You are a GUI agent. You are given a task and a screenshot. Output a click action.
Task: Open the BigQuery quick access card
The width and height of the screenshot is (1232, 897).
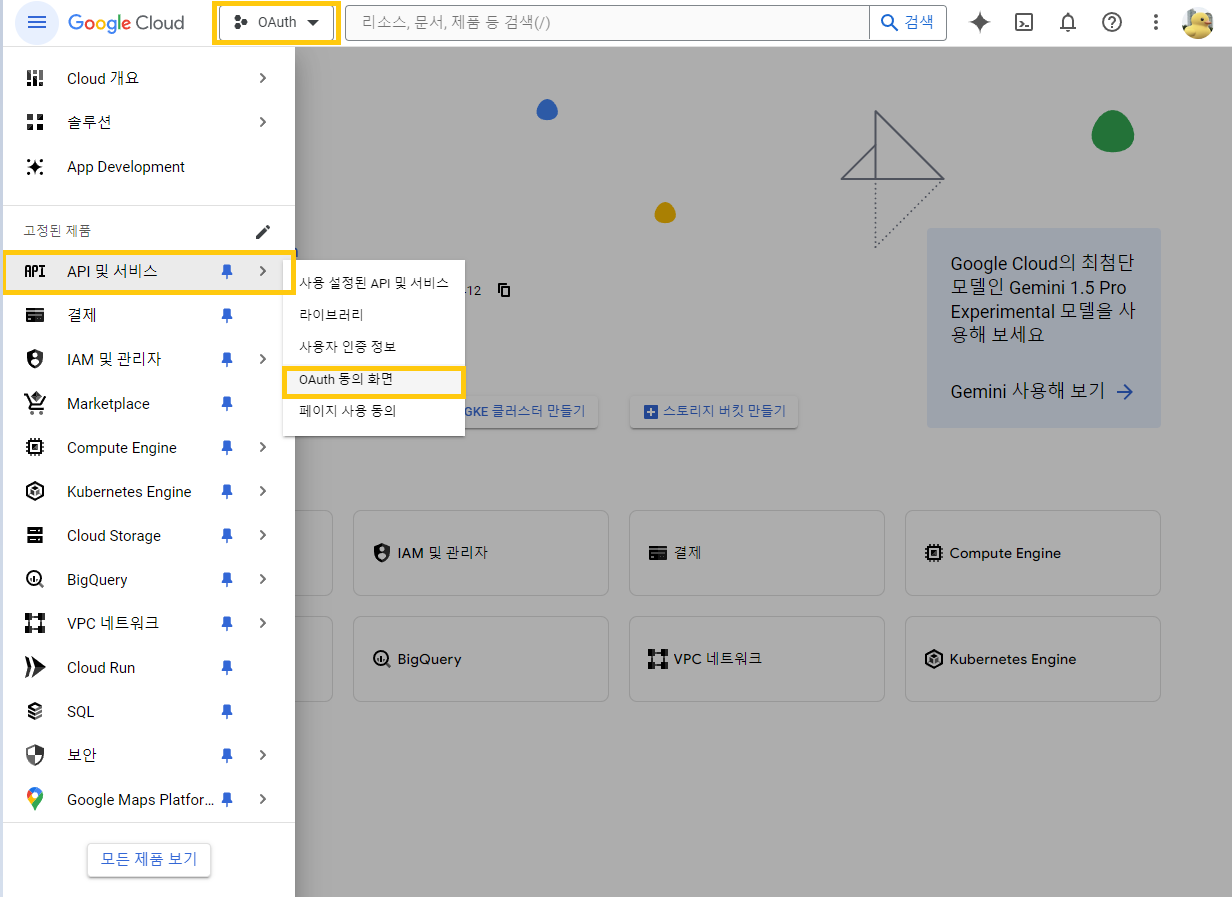tap(481, 659)
